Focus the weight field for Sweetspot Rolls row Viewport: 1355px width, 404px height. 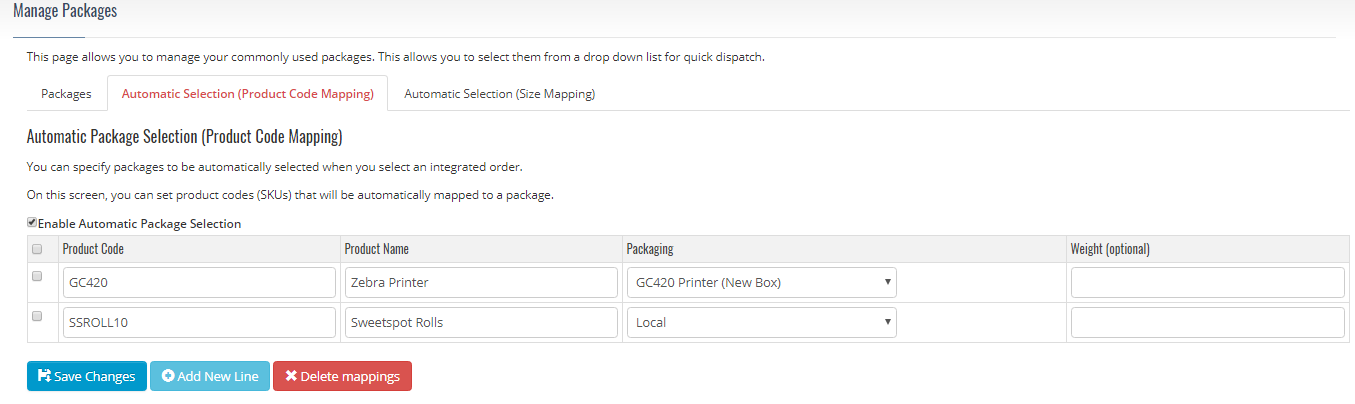coord(1207,322)
